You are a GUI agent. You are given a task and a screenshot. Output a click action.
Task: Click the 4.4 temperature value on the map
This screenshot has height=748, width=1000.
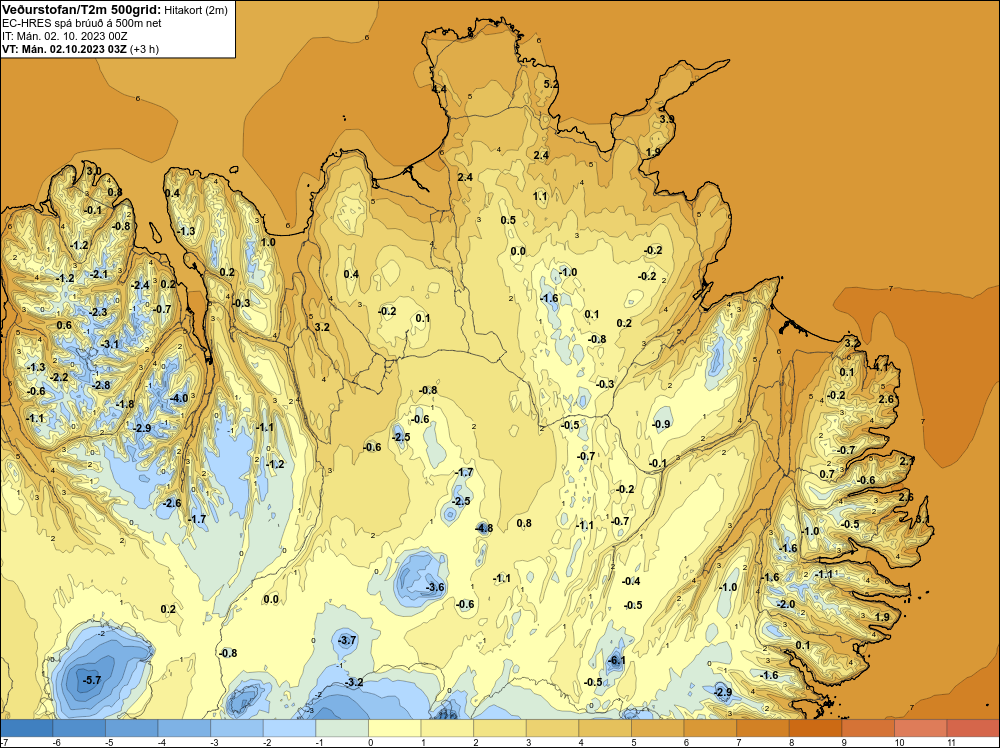point(439,89)
